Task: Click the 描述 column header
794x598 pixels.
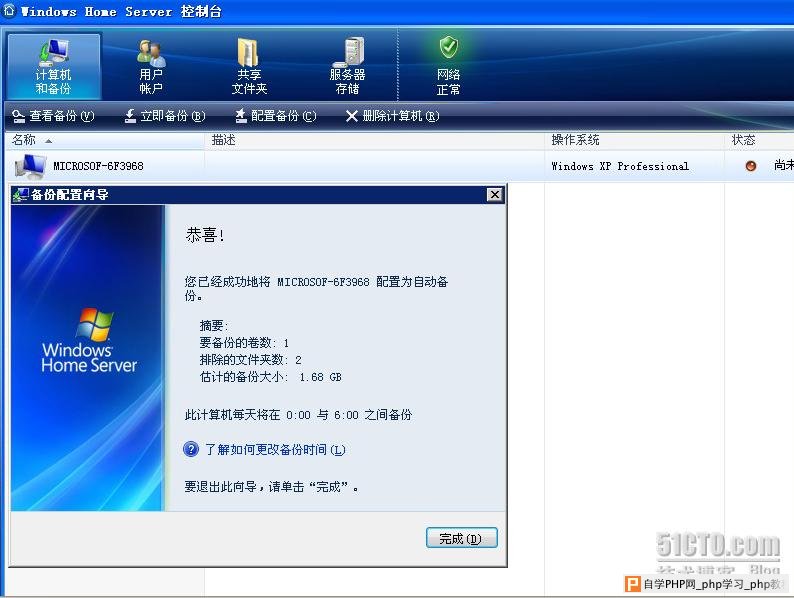Action: [375, 140]
